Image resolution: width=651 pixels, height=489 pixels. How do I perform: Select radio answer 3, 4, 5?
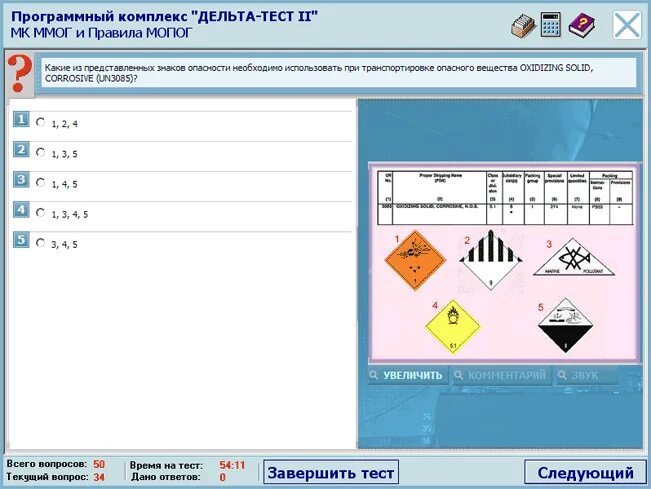[40, 242]
